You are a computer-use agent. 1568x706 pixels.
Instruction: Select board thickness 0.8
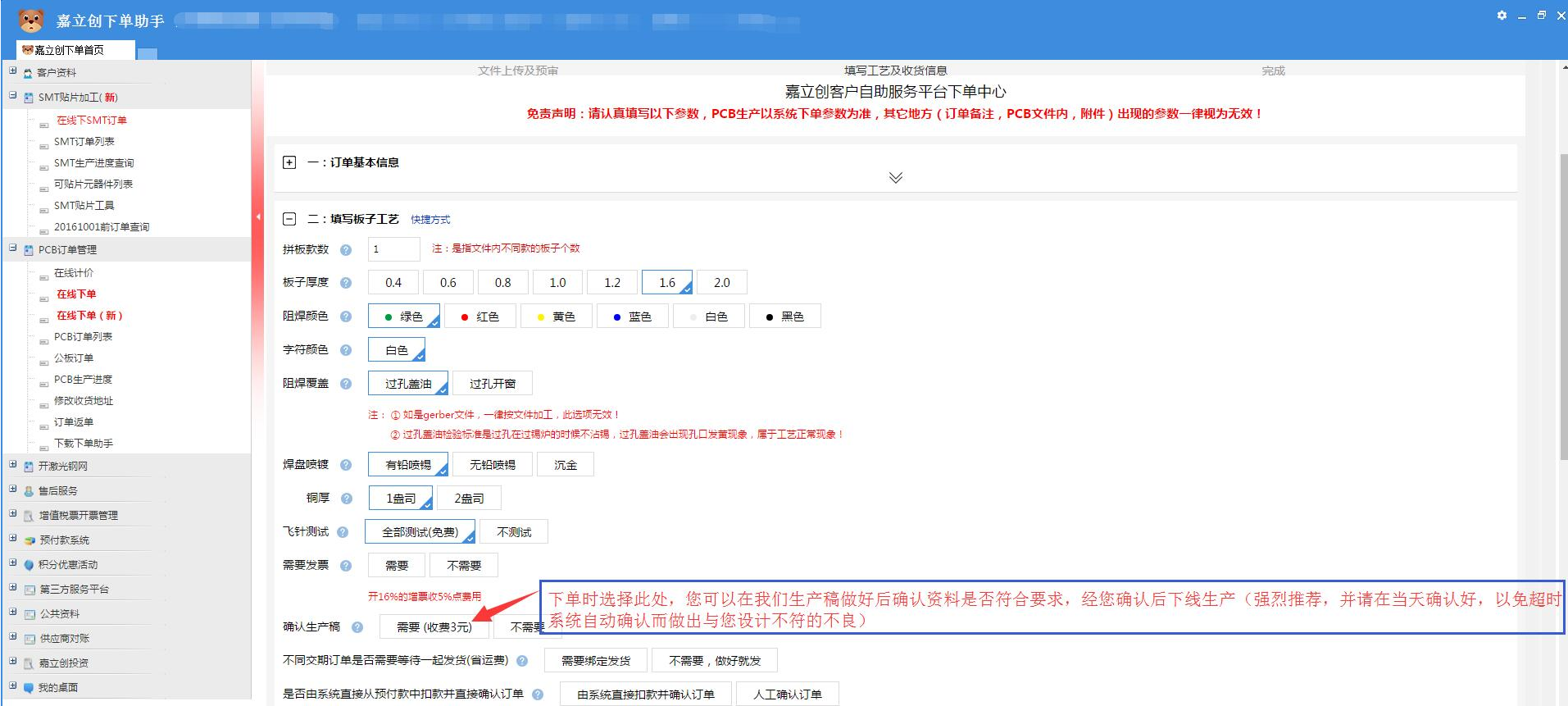tap(503, 283)
